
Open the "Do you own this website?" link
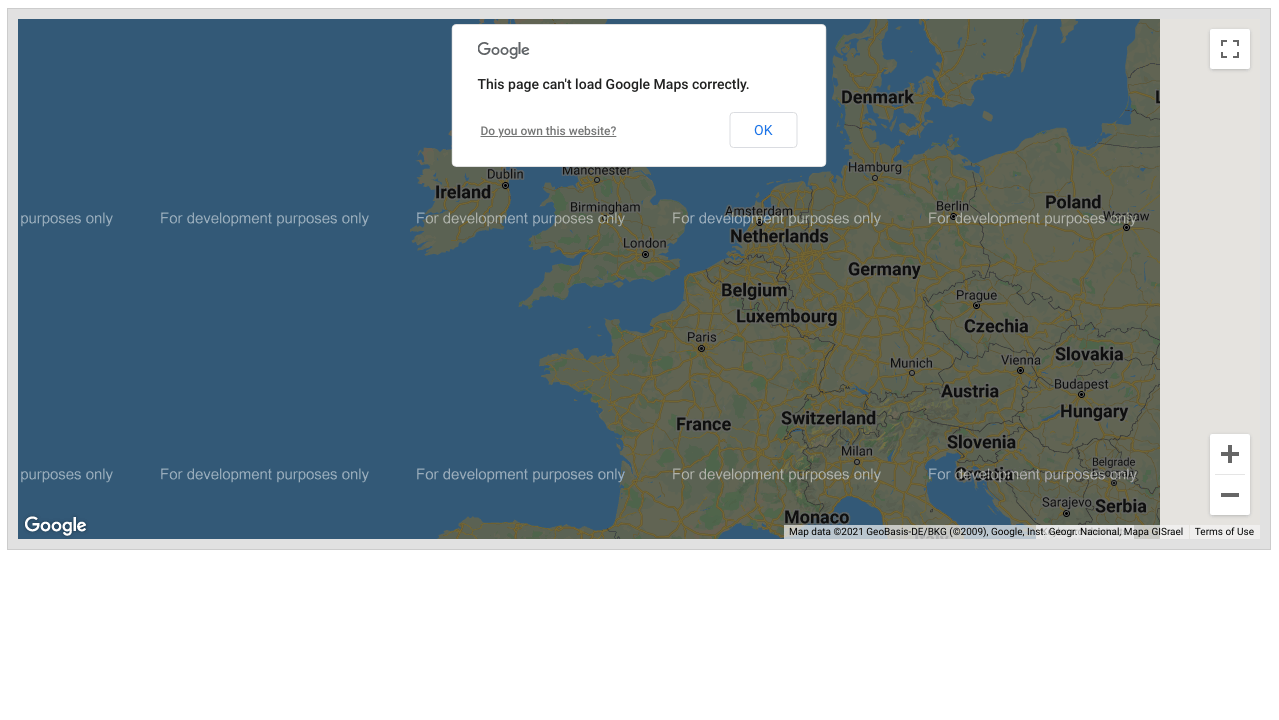coord(548,131)
